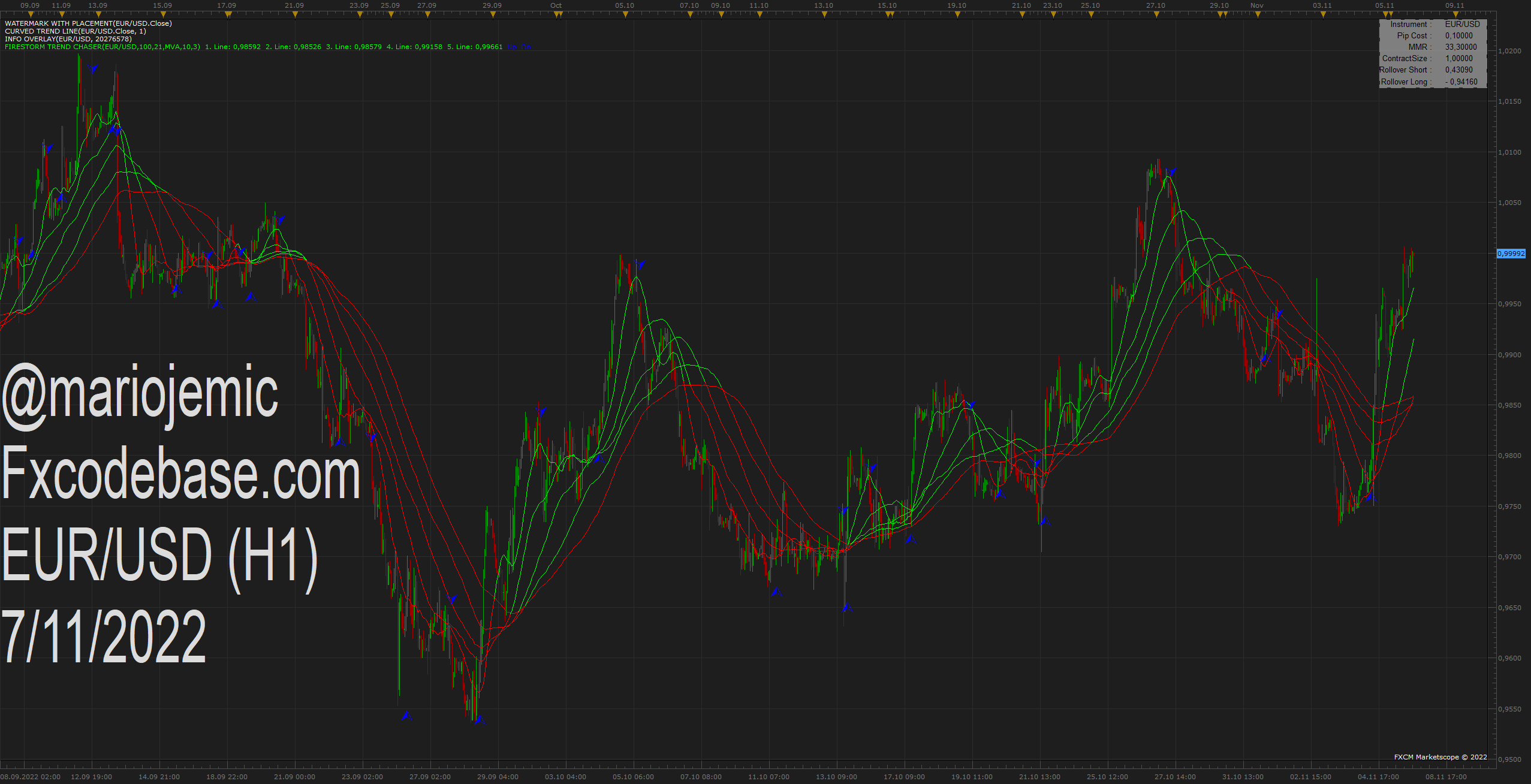
Task: Click the orange marker below 05.10 date
Action: (x=625, y=14)
